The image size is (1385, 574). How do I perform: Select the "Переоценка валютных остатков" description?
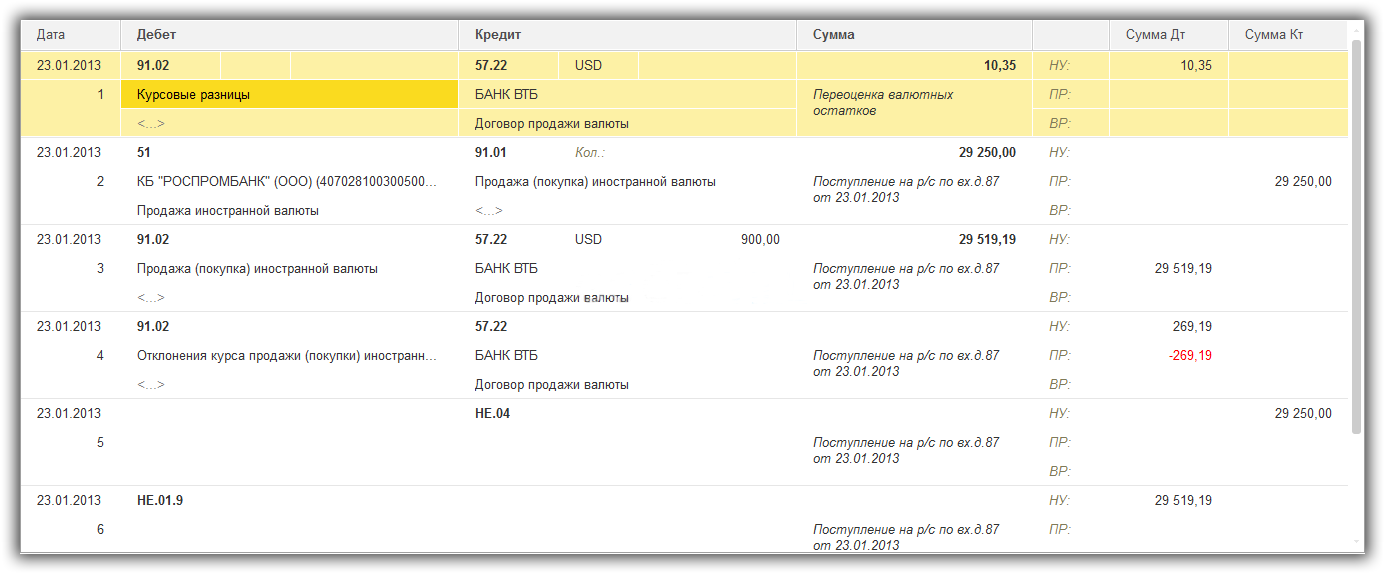tap(883, 103)
